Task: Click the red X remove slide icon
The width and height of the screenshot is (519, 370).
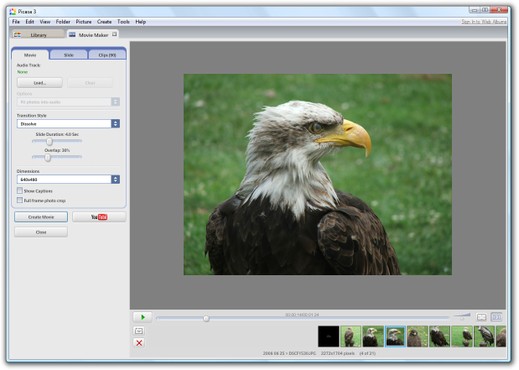Action: pos(139,343)
